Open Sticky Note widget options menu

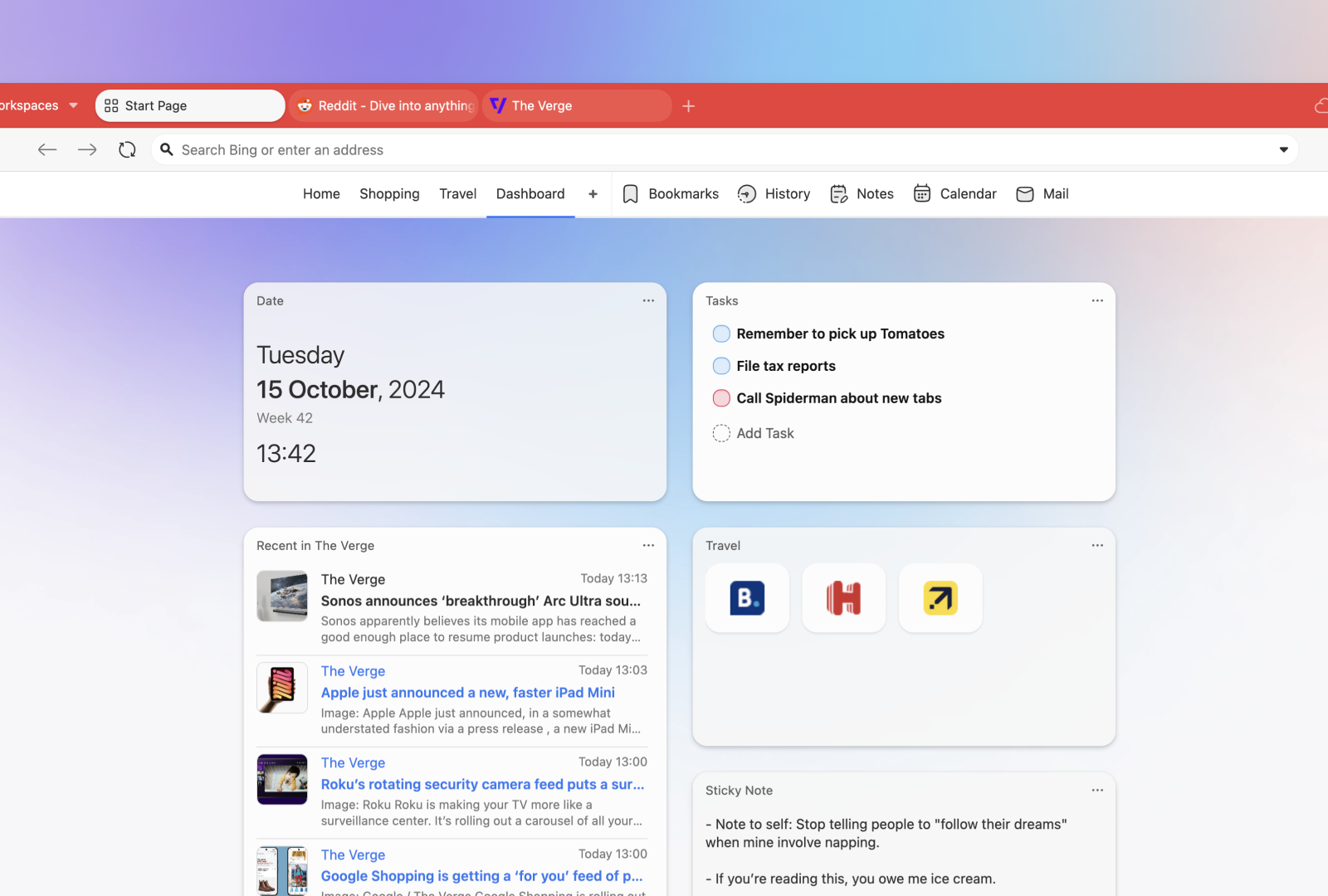click(1097, 790)
